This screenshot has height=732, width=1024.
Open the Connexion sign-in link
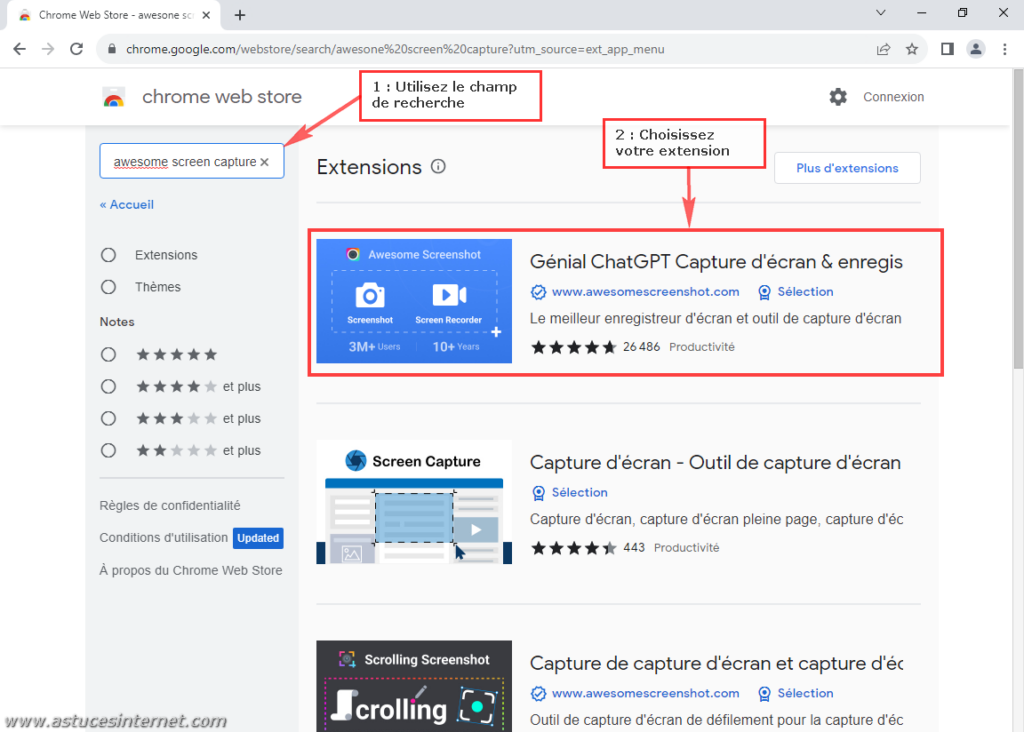[x=893, y=96]
